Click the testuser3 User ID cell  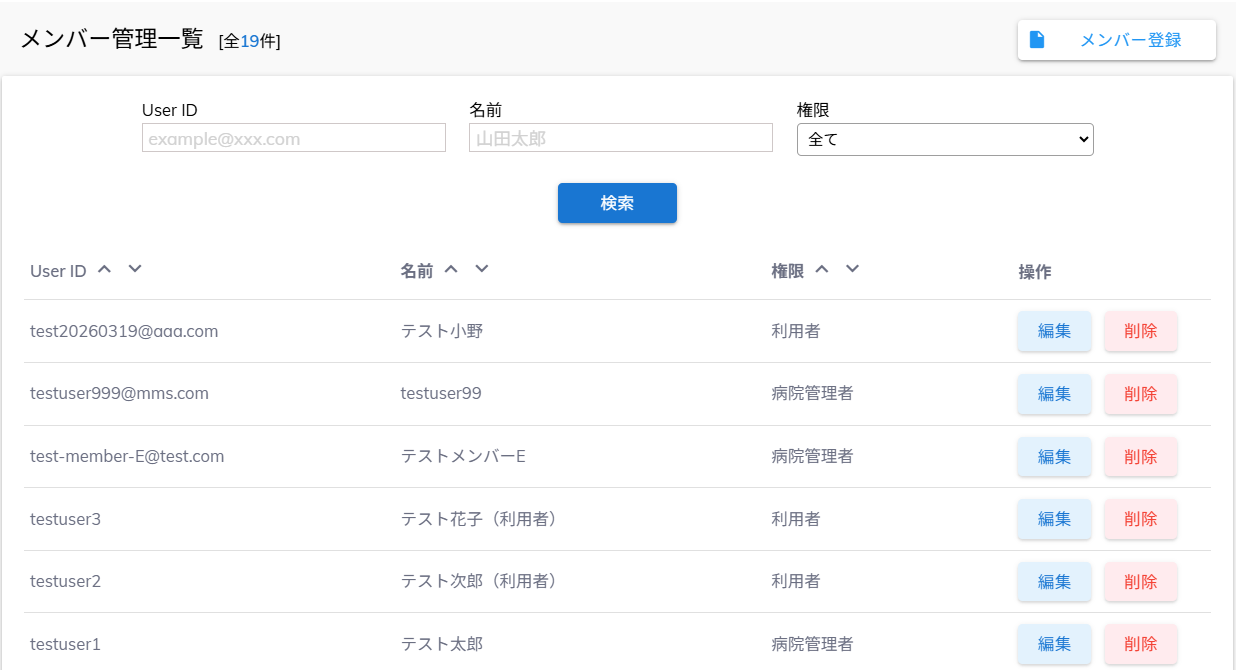(65, 519)
